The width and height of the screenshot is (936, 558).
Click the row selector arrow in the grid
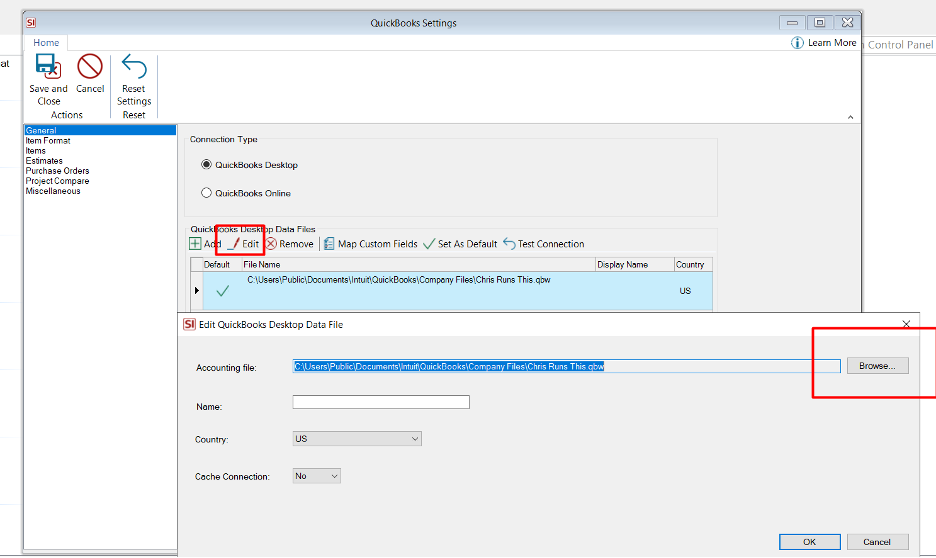click(197, 291)
